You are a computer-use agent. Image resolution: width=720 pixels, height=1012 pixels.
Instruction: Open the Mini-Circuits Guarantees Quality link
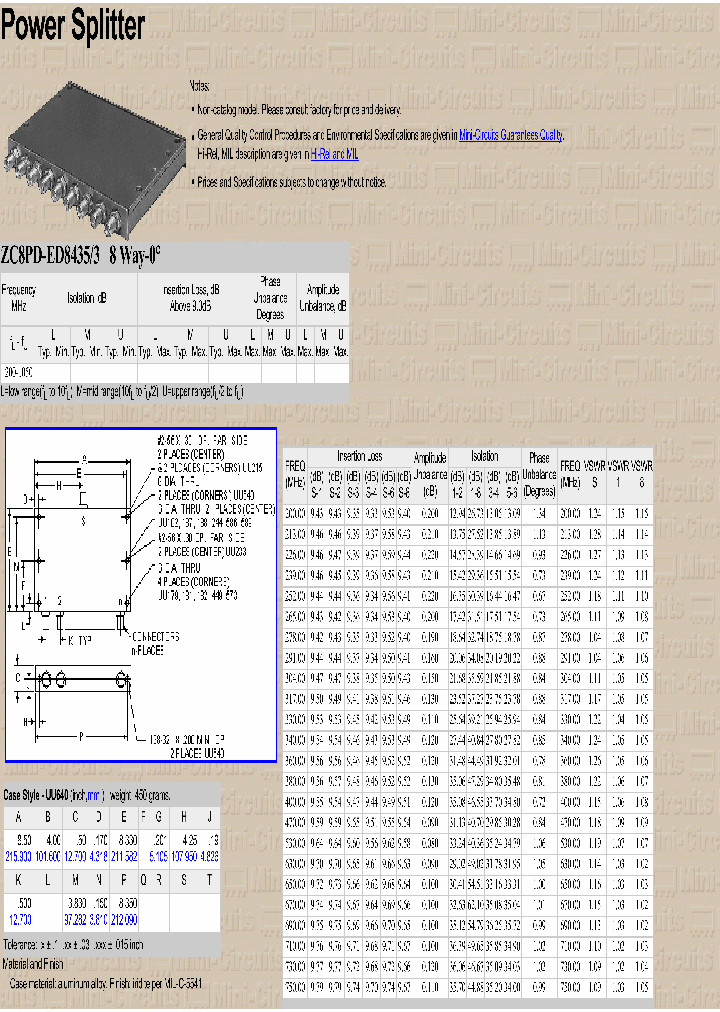pyautogui.click(x=511, y=135)
